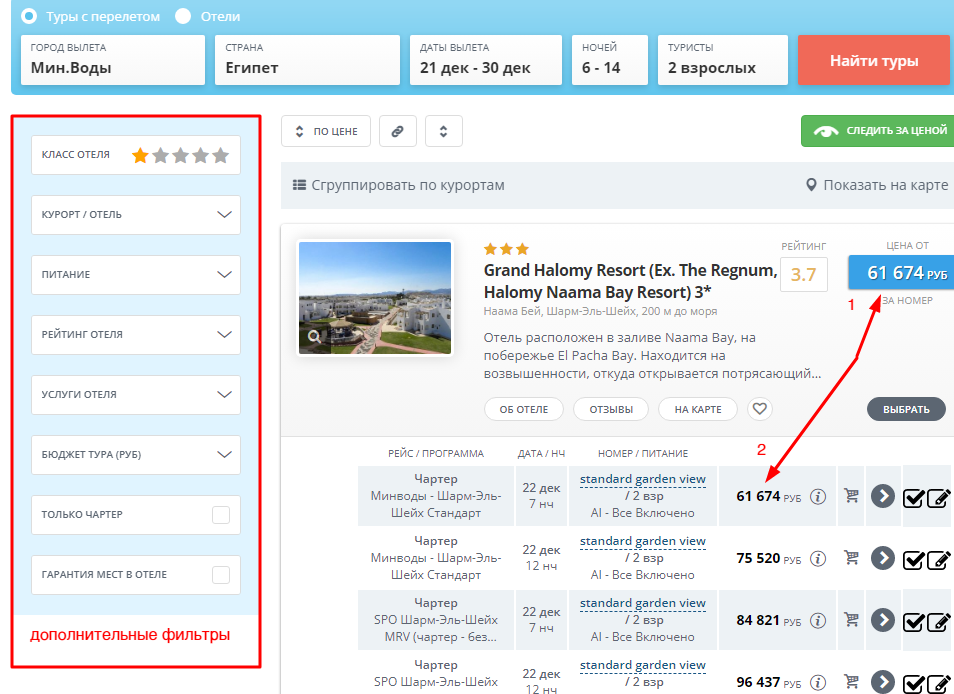Click the heart favorite icon
The image size is (954, 694).
pyautogui.click(x=760, y=409)
